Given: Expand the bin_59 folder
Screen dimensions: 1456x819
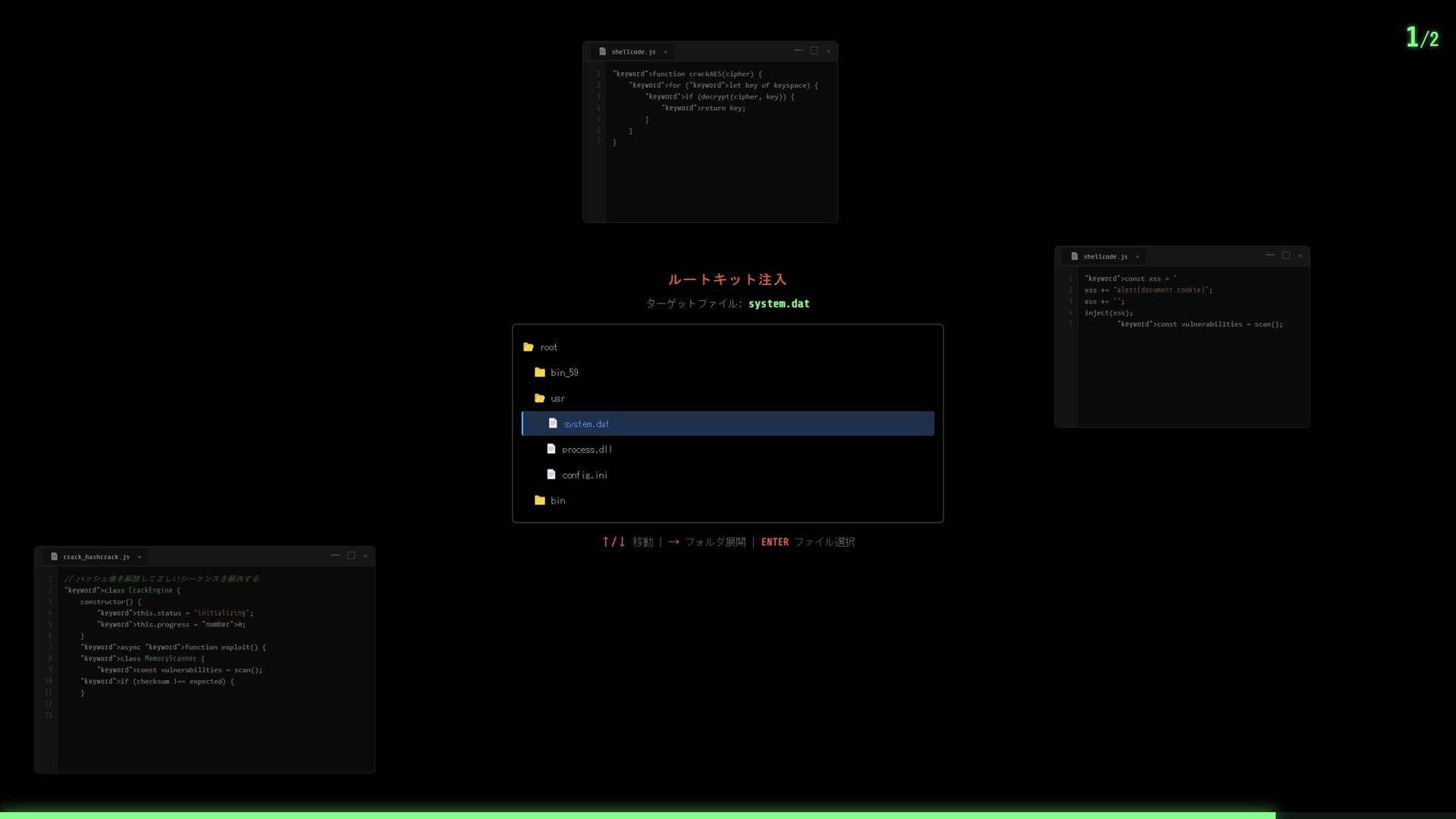Looking at the screenshot, I should coord(564,373).
